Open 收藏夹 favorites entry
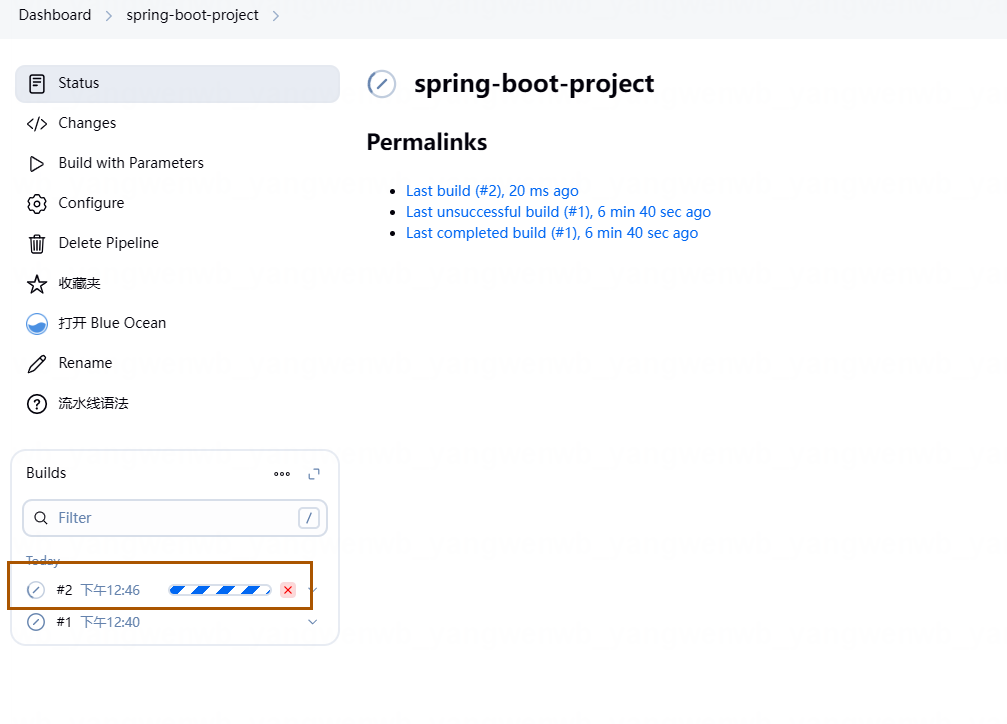Screen dimensions: 1007x724 [x=177, y=283]
